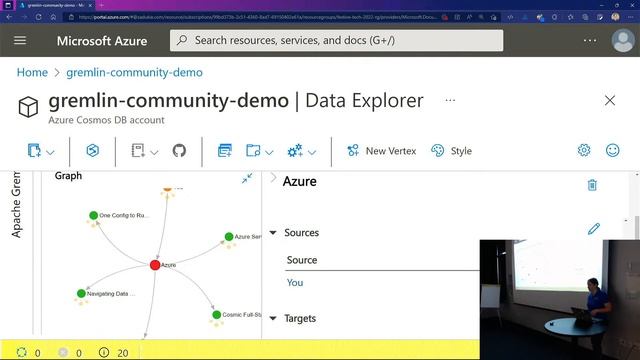Image resolution: width=640 pixels, height=360 pixels.
Task: Open the 'You' source link
Action: (x=295, y=282)
